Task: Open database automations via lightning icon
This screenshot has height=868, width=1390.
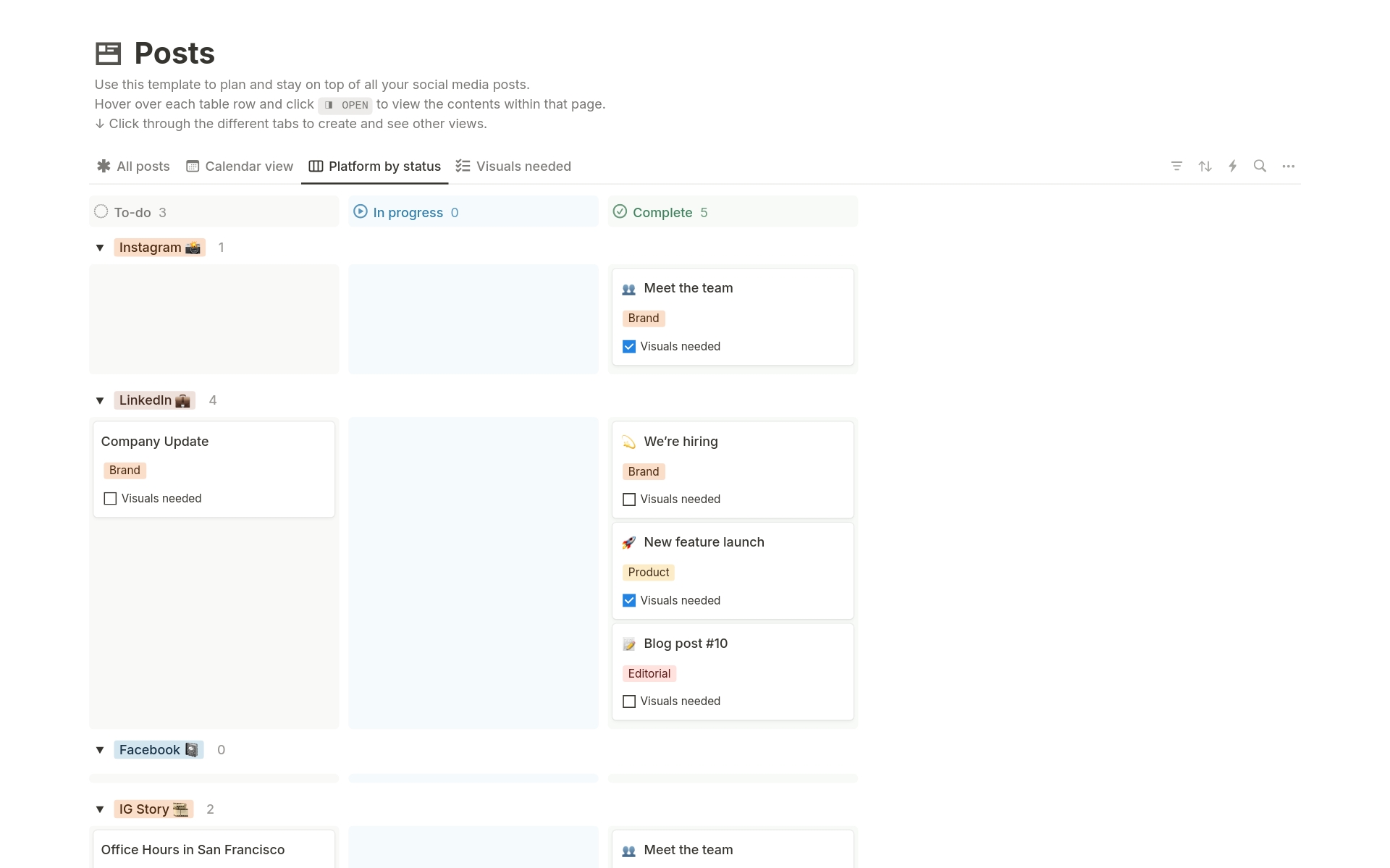Action: [1233, 166]
